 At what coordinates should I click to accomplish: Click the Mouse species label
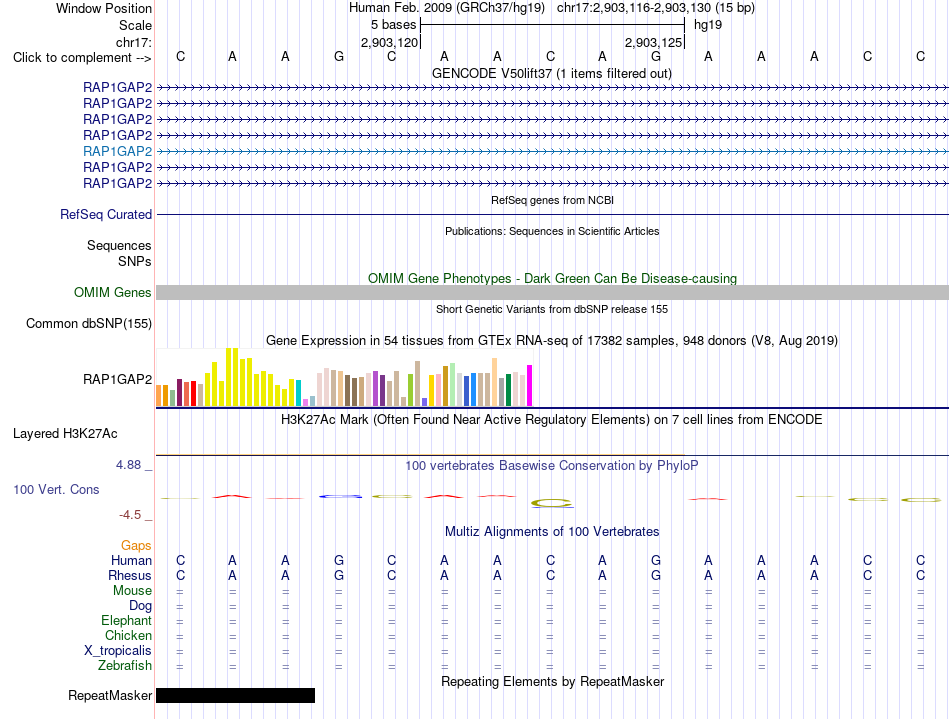click(x=133, y=591)
